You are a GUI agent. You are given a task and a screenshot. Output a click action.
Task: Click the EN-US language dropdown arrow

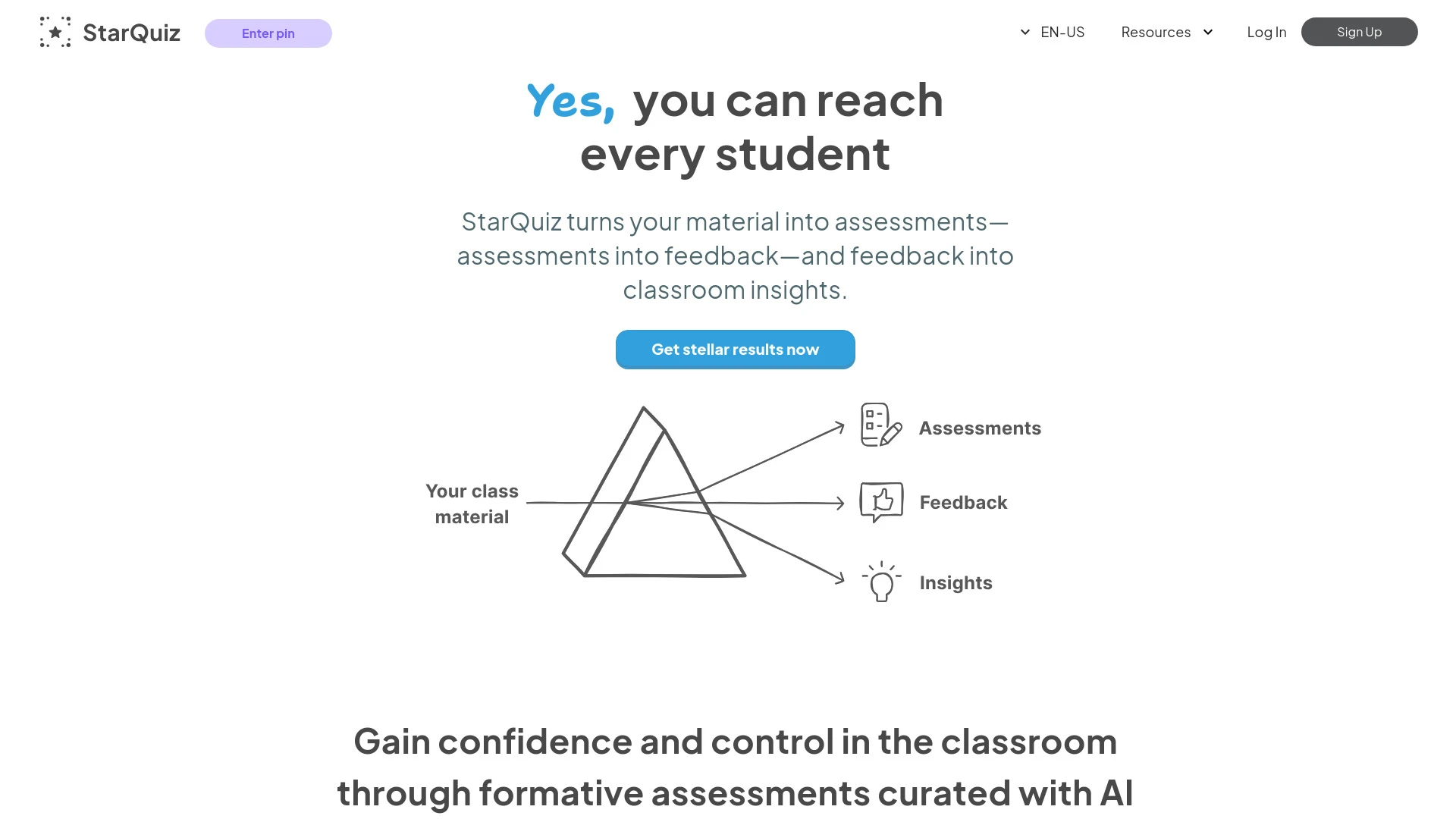(1024, 32)
